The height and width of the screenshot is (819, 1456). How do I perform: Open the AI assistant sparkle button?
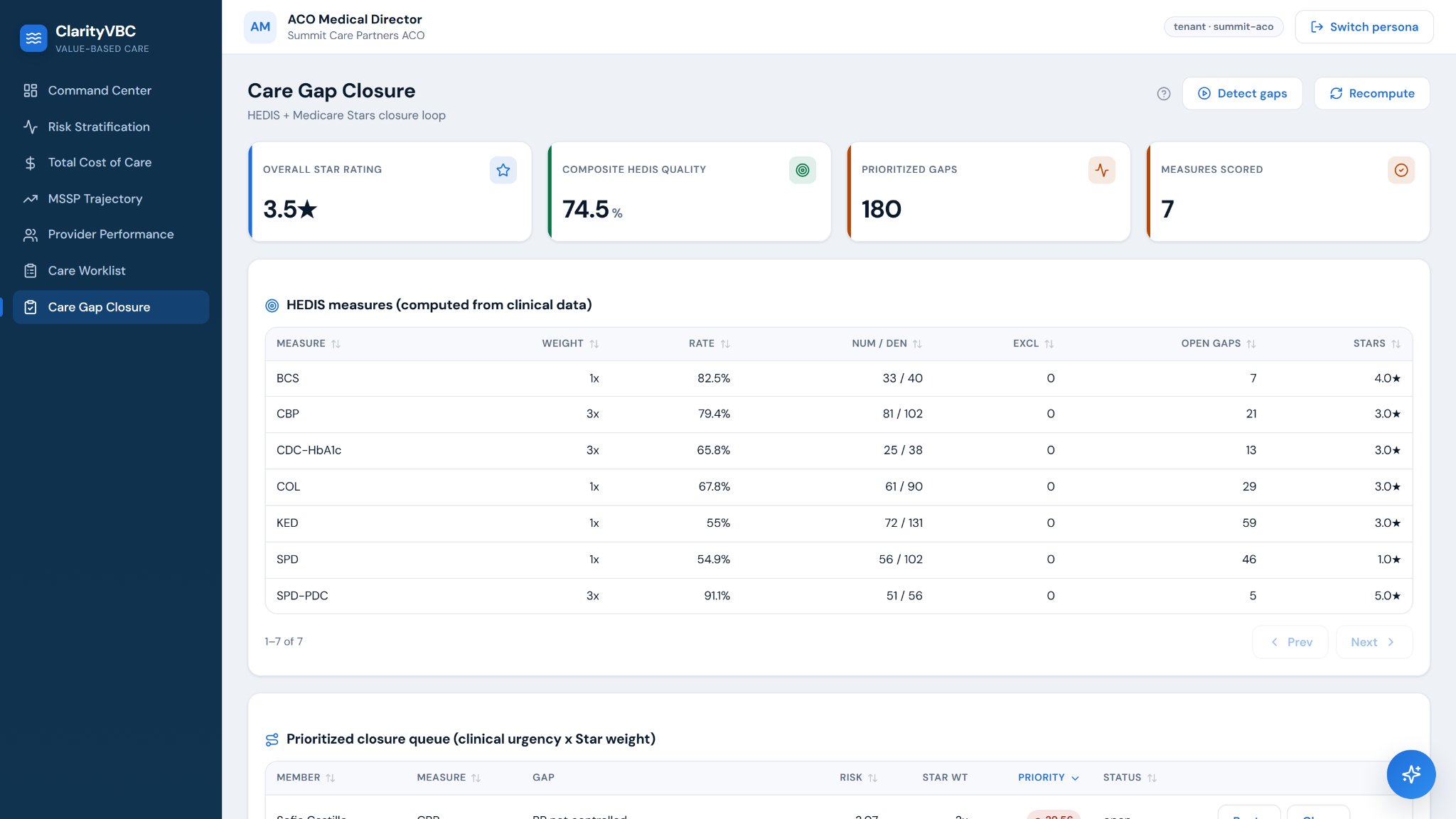[1411, 774]
